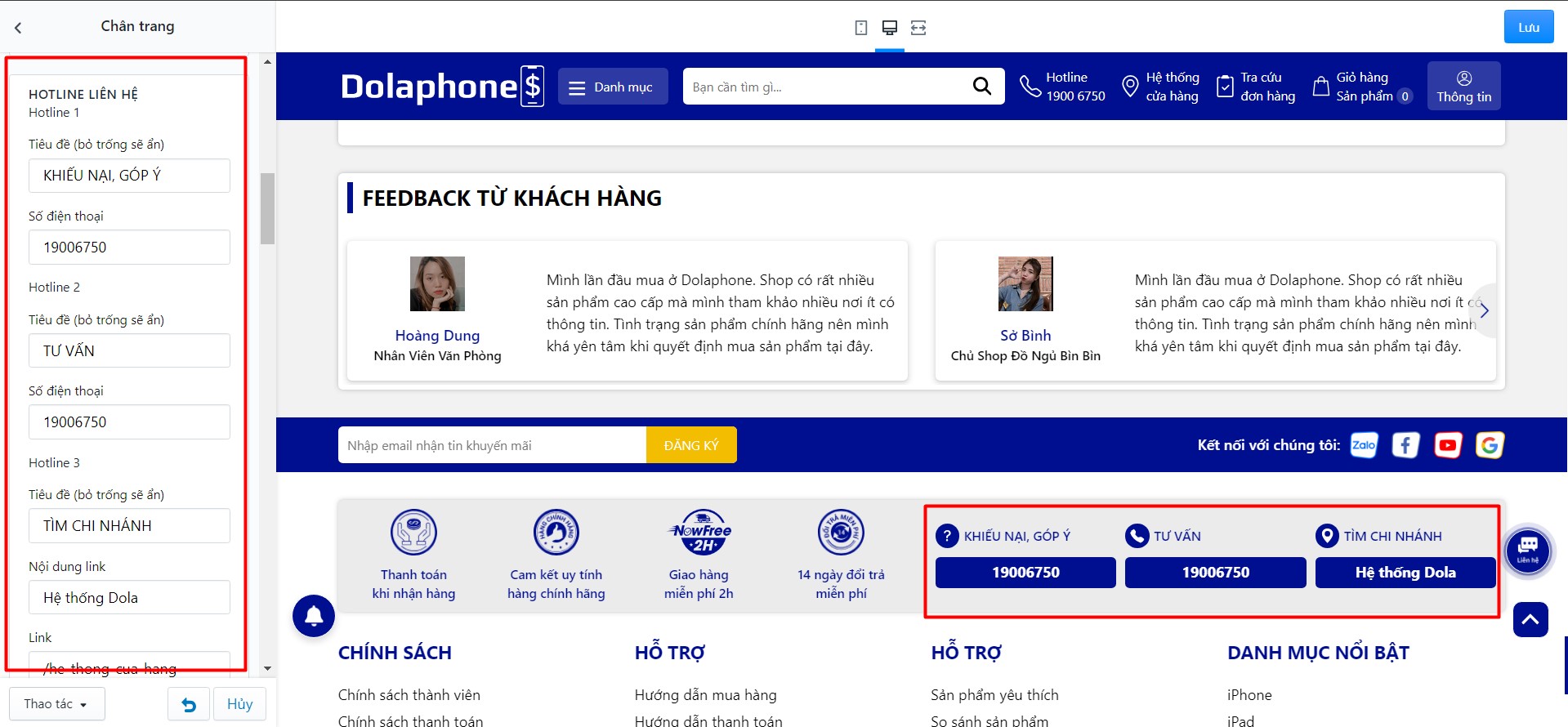The image size is (1568, 727).
Task: Go back using the left arrow beside Chân trang
Action: click(x=18, y=27)
